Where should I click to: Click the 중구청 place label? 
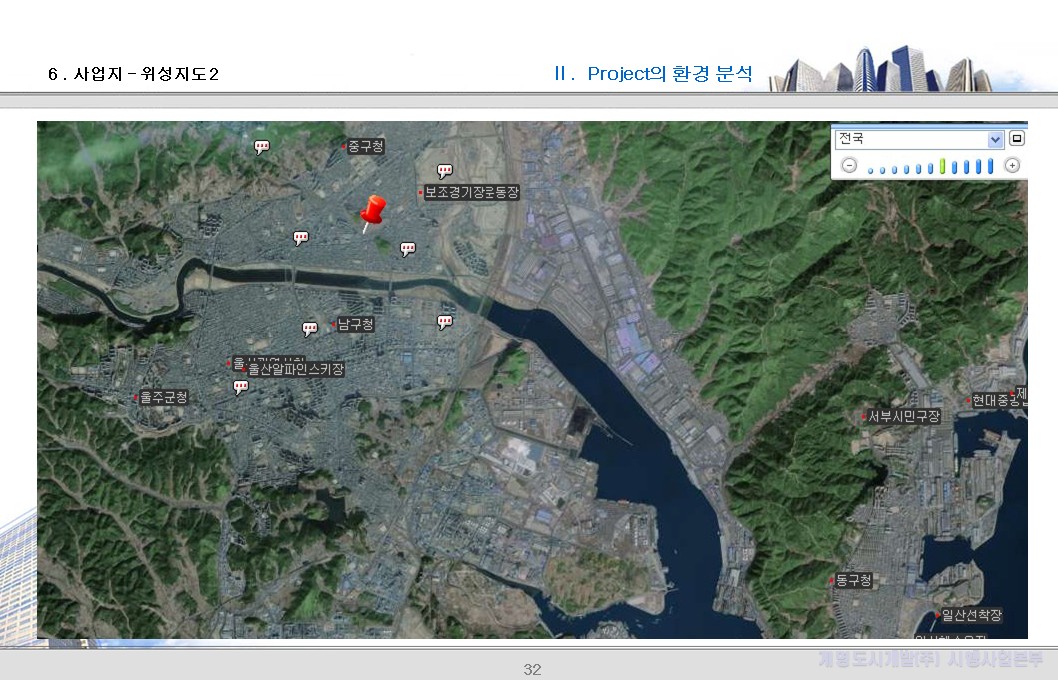click(x=365, y=146)
